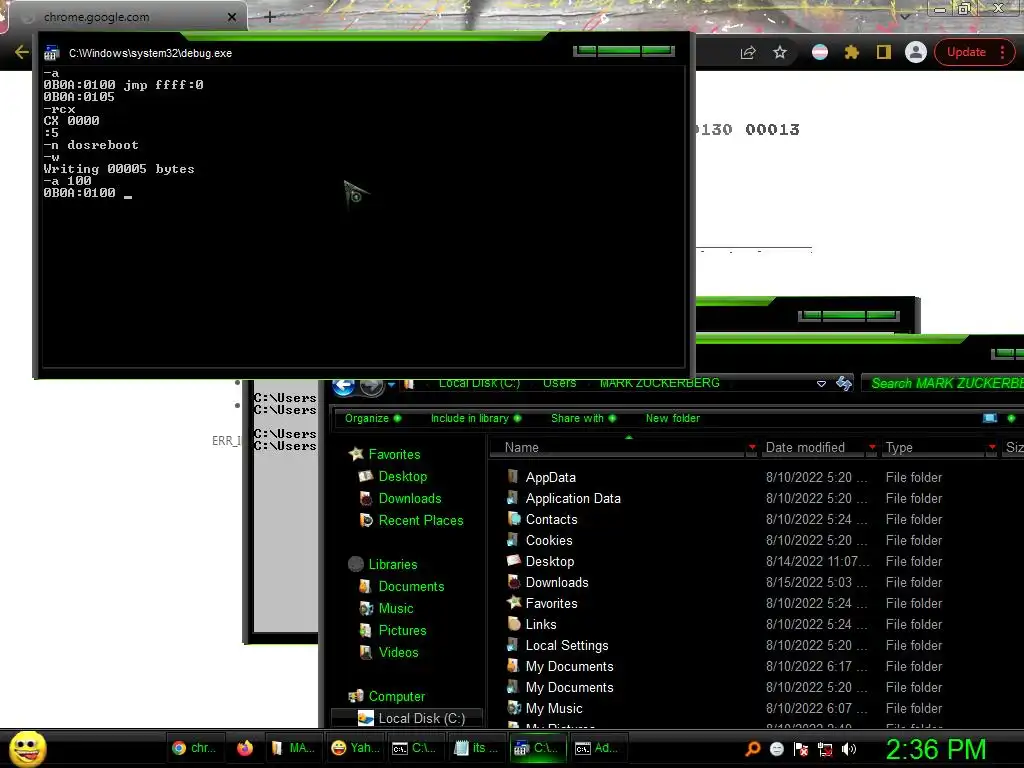Screen dimensions: 1024x768
Task: Click Users in the address breadcrumb
Action: [x=560, y=383]
